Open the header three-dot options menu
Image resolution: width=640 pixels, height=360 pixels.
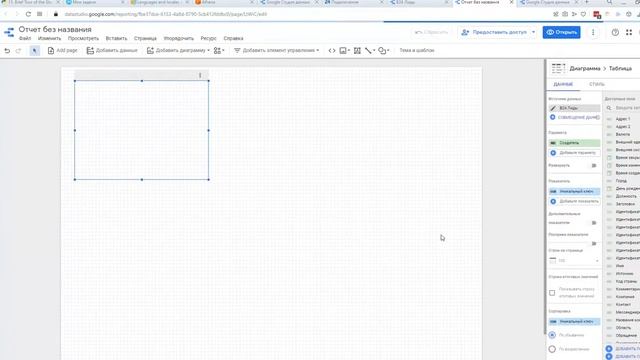[593, 32]
